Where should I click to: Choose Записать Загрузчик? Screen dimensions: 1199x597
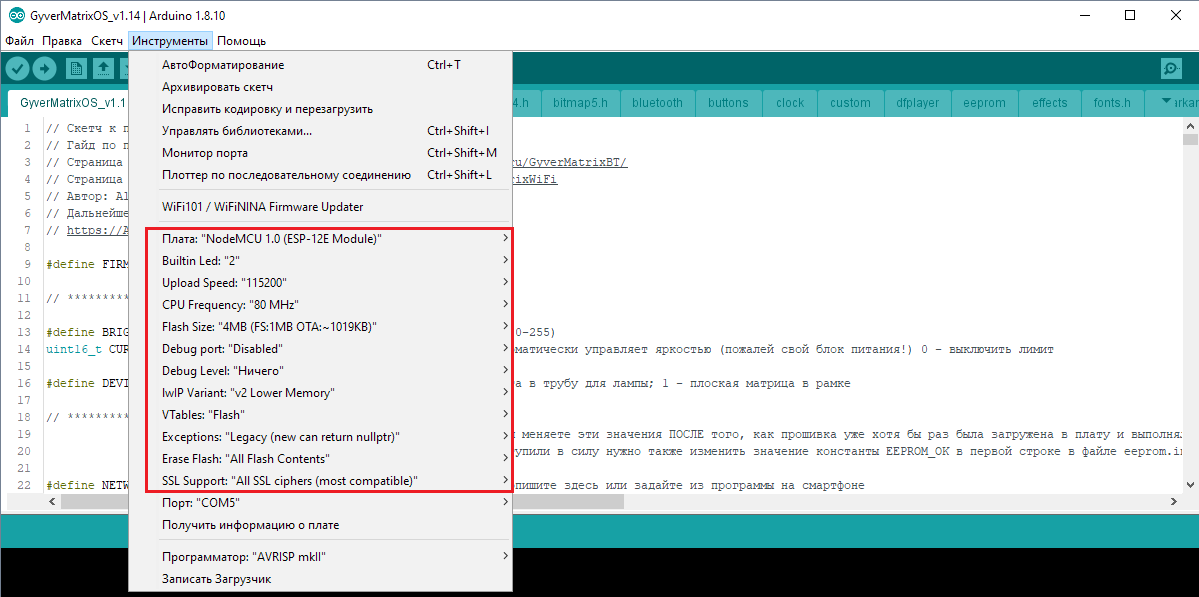pyautogui.click(x=320, y=579)
